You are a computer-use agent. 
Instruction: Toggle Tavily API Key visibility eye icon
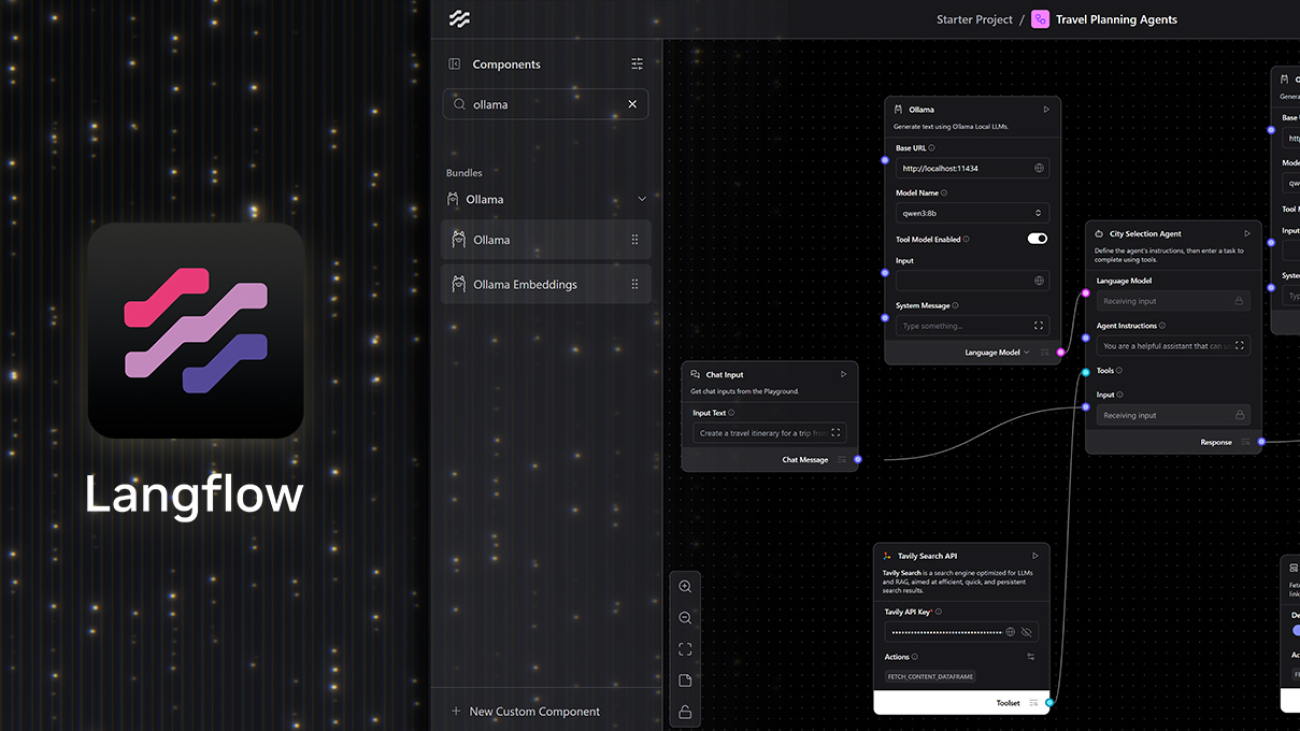[1026, 632]
